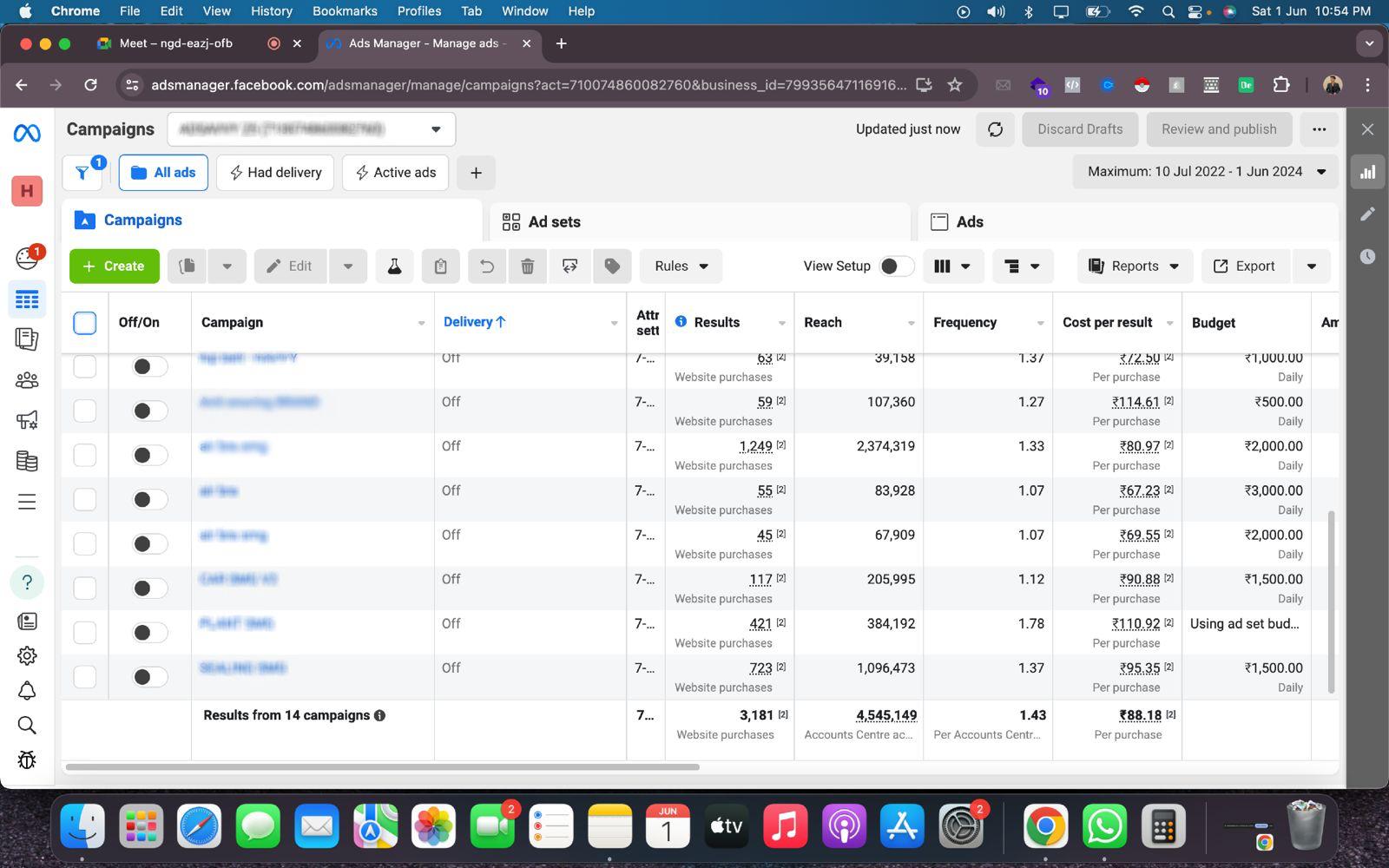Open the A/B test flask icon
1389x868 pixels.
pyautogui.click(x=394, y=266)
